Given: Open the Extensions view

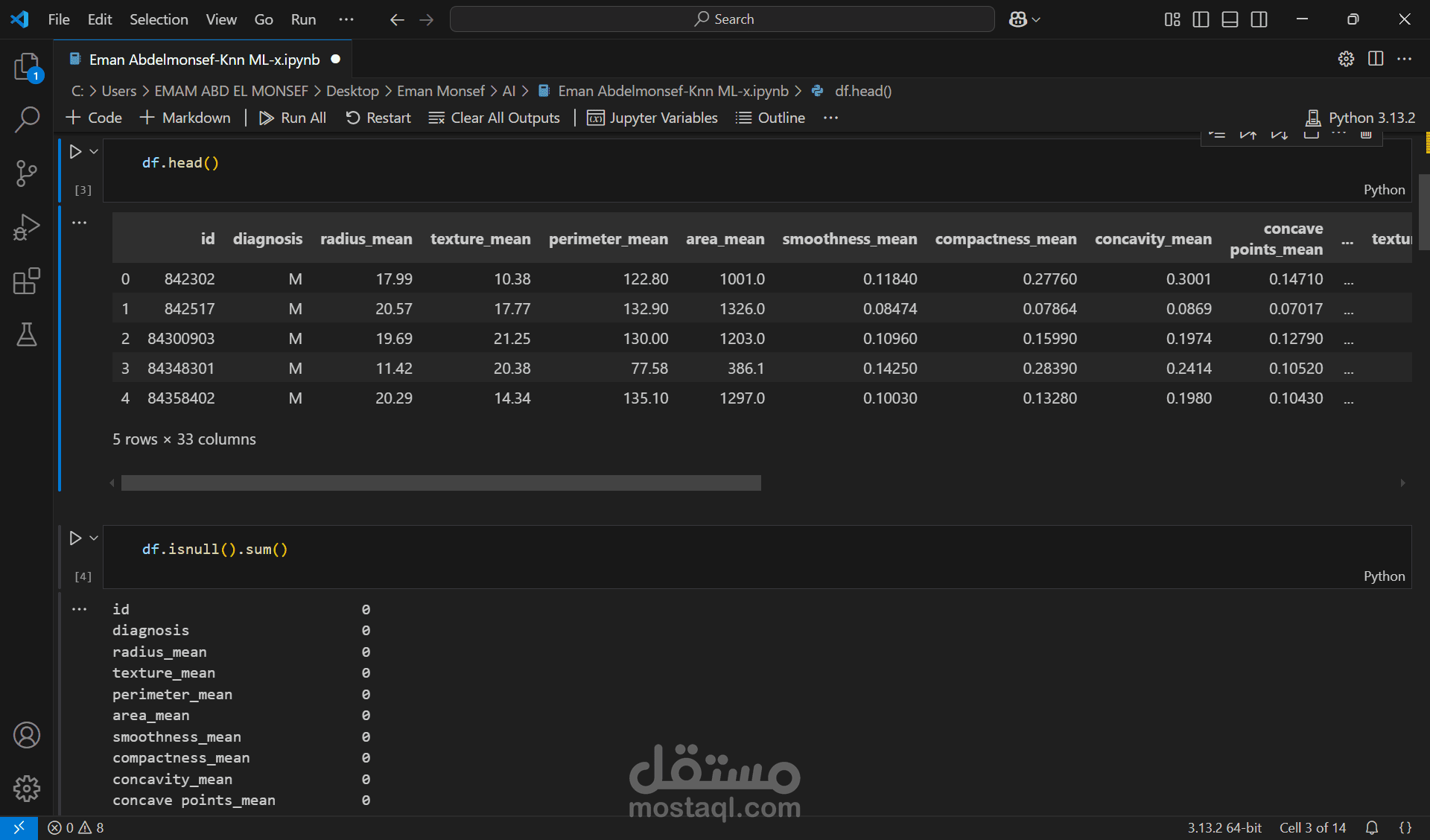Looking at the screenshot, I should tap(27, 281).
